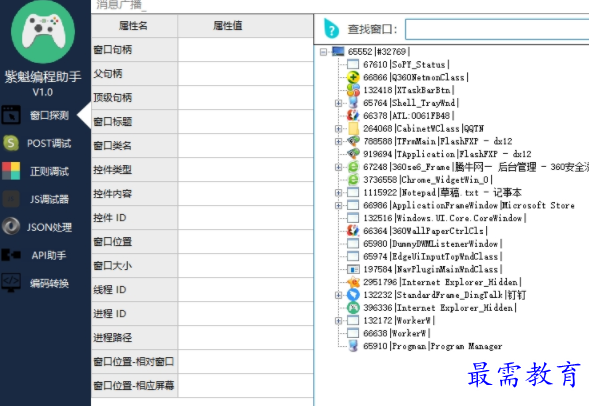Click the XTaskBarBtn colorful icon
Image resolution: width=589 pixels, height=406 pixels.
pyautogui.click(x=353, y=90)
